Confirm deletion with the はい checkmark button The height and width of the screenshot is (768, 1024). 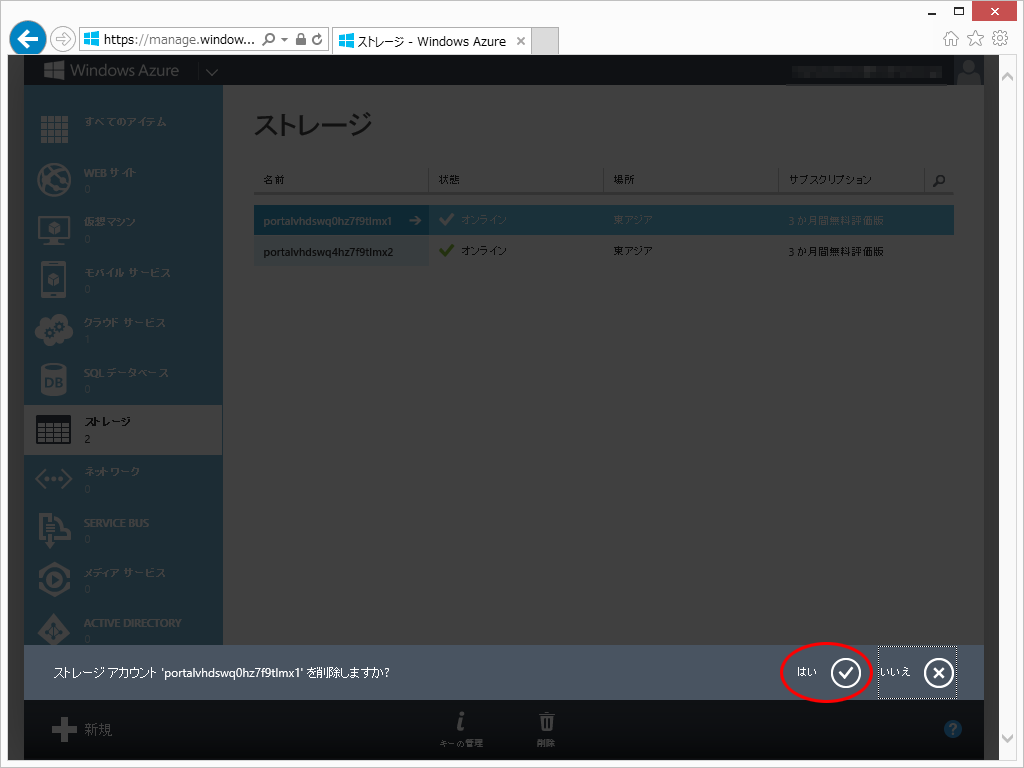click(x=845, y=673)
